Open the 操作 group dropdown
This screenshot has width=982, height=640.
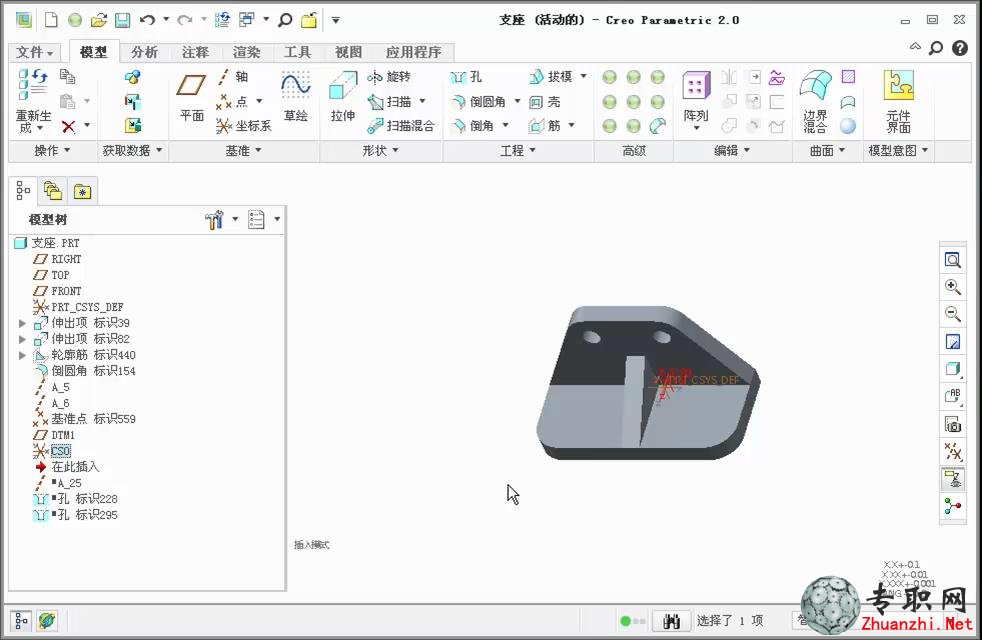[x=53, y=151]
